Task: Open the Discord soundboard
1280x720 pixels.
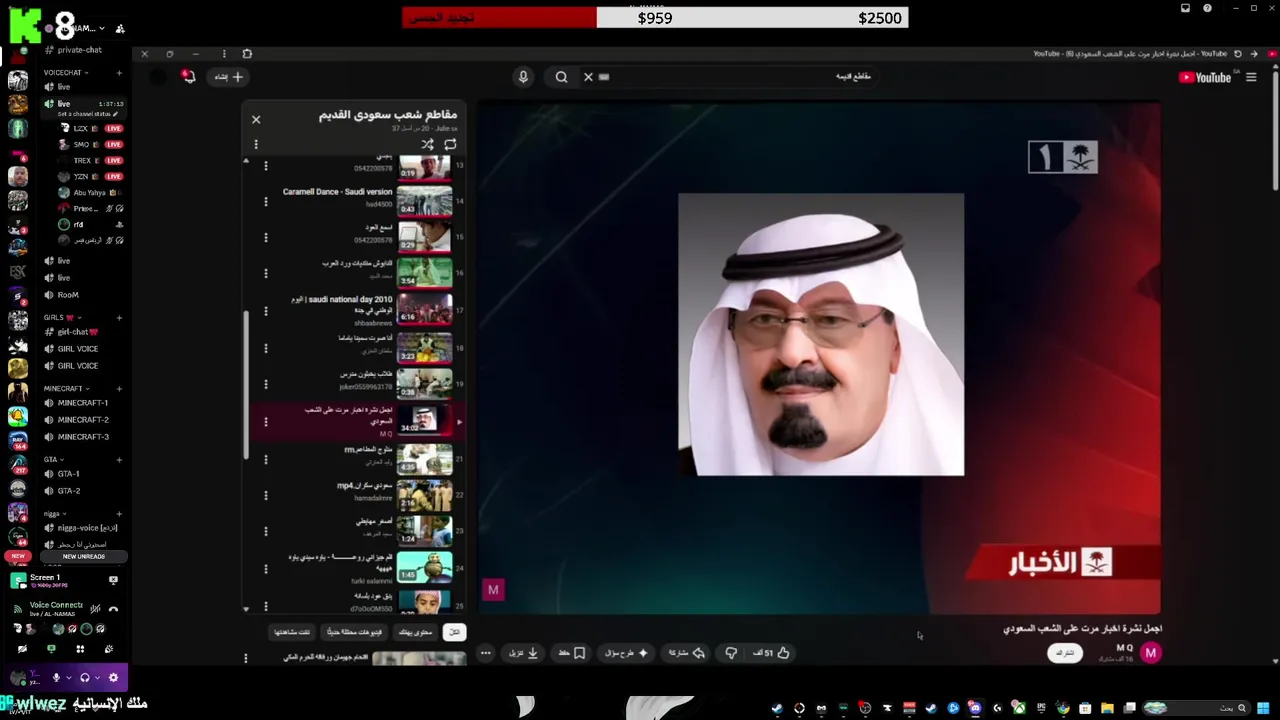Action: click(109, 649)
